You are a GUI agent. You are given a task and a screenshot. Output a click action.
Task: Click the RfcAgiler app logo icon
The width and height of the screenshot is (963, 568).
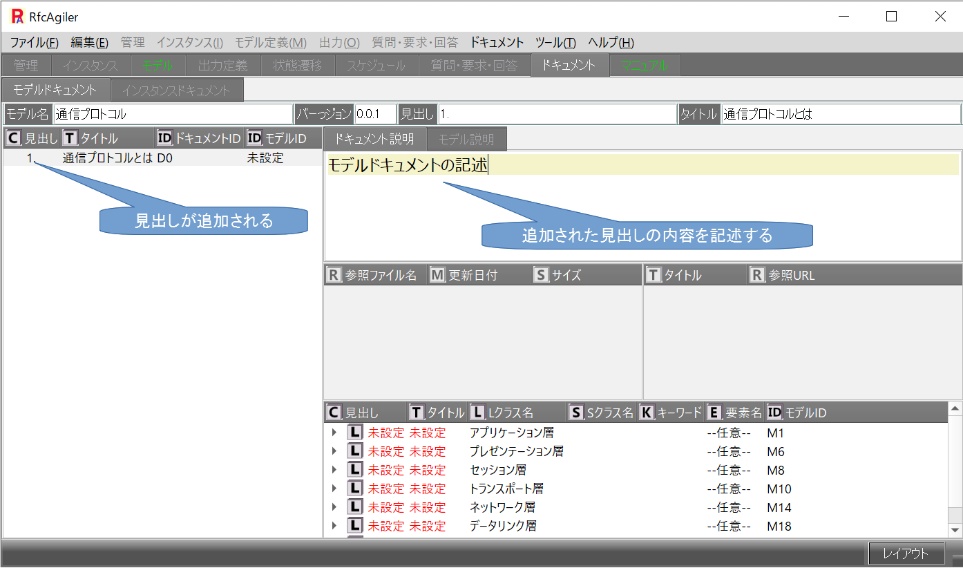pyautogui.click(x=17, y=17)
